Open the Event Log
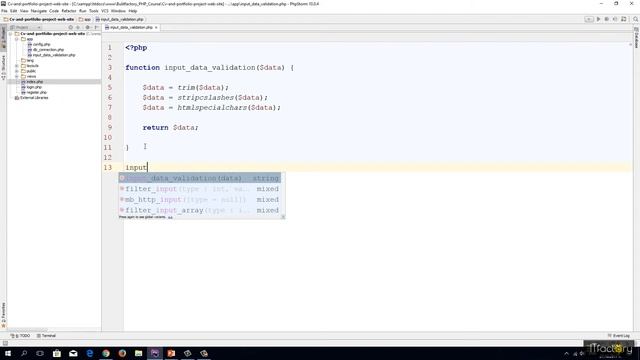Viewport: 640px width, 360px height. click(x=619, y=336)
